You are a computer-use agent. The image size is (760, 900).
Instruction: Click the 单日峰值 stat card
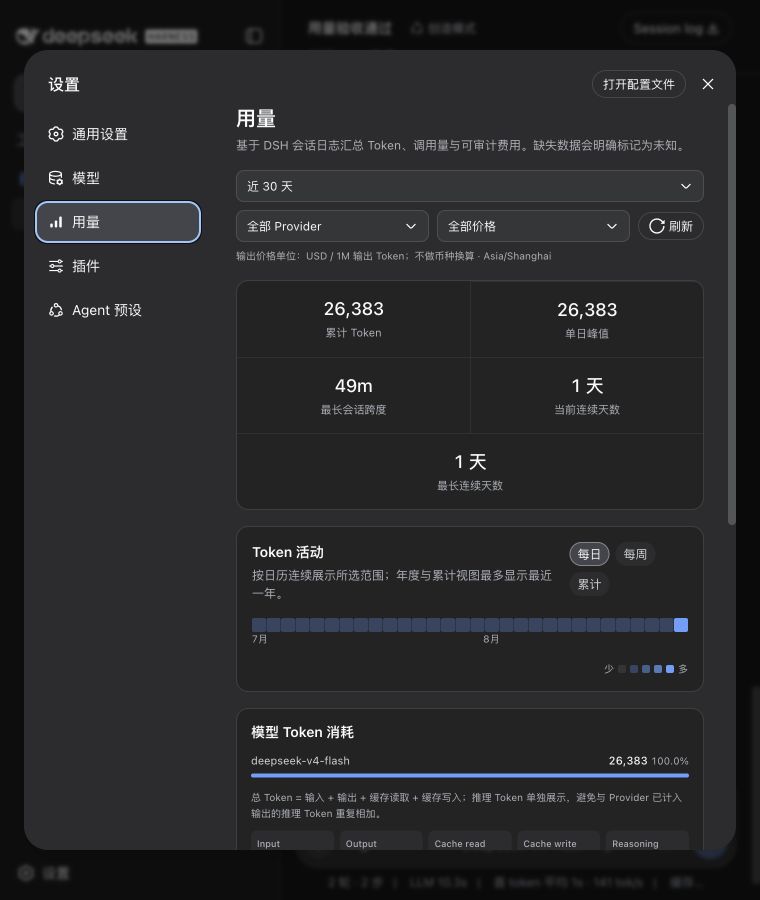pos(587,319)
